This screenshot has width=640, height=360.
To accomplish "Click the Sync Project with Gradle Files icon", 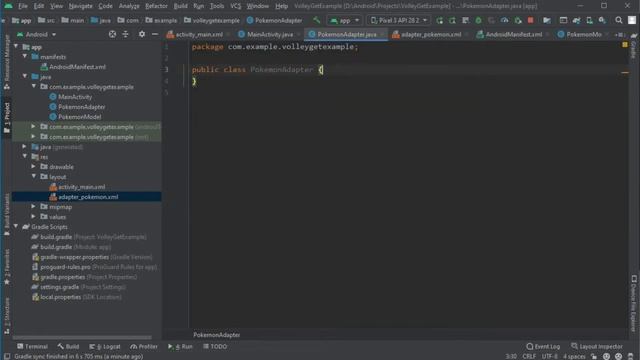I will [576, 20].
